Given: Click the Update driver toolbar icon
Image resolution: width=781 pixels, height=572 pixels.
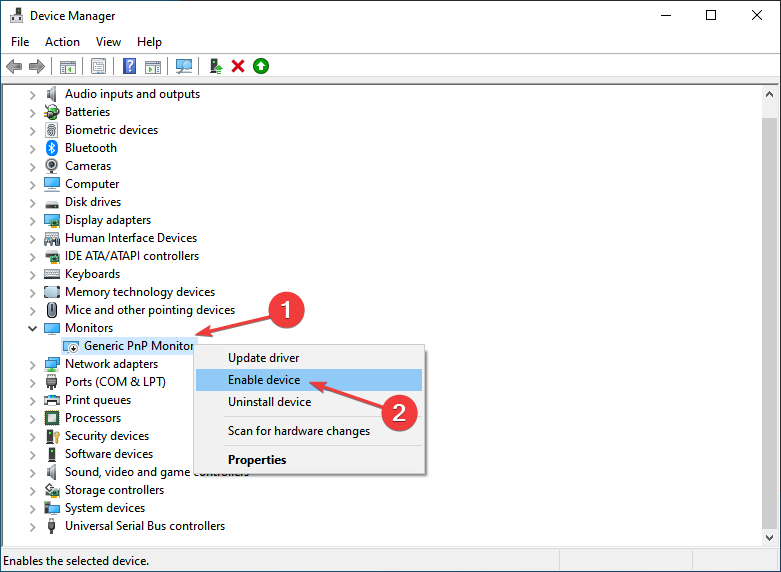Looking at the screenshot, I should [x=216, y=66].
